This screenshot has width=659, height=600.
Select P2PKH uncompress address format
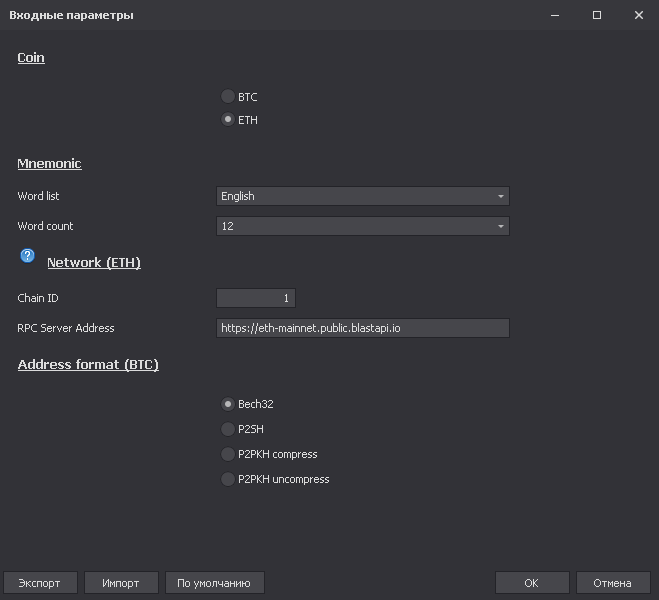pyautogui.click(x=228, y=479)
